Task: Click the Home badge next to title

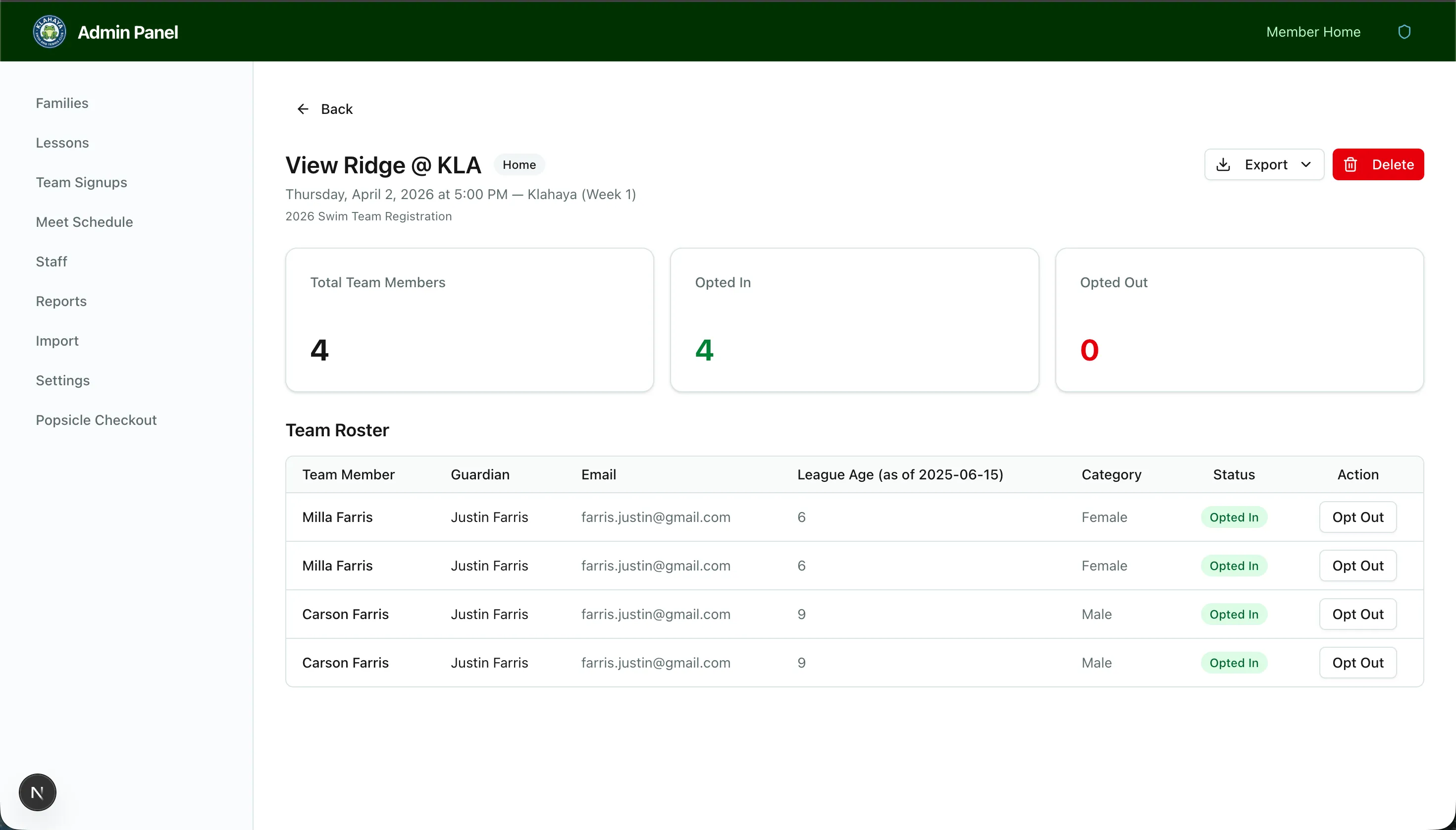Action: click(x=519, y=165)
